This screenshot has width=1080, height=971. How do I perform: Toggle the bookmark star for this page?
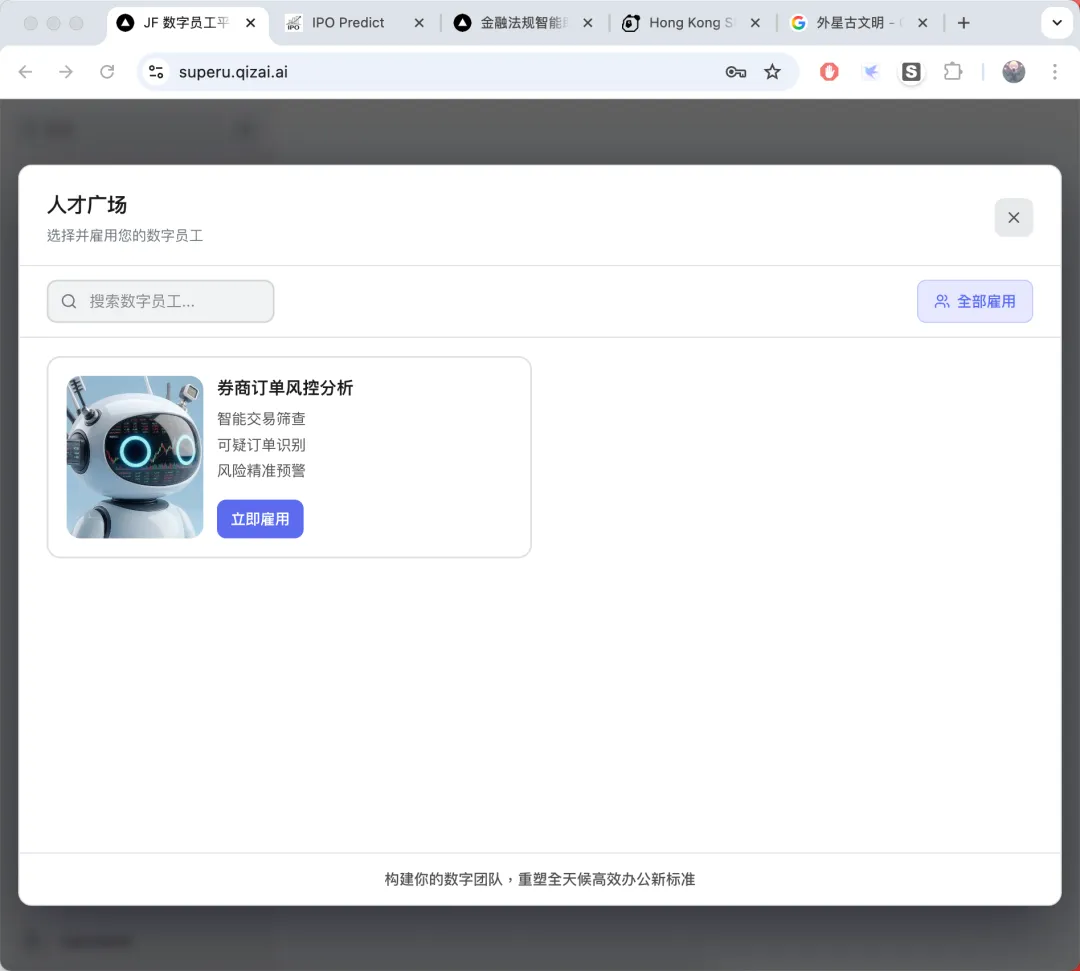(773, 71)
